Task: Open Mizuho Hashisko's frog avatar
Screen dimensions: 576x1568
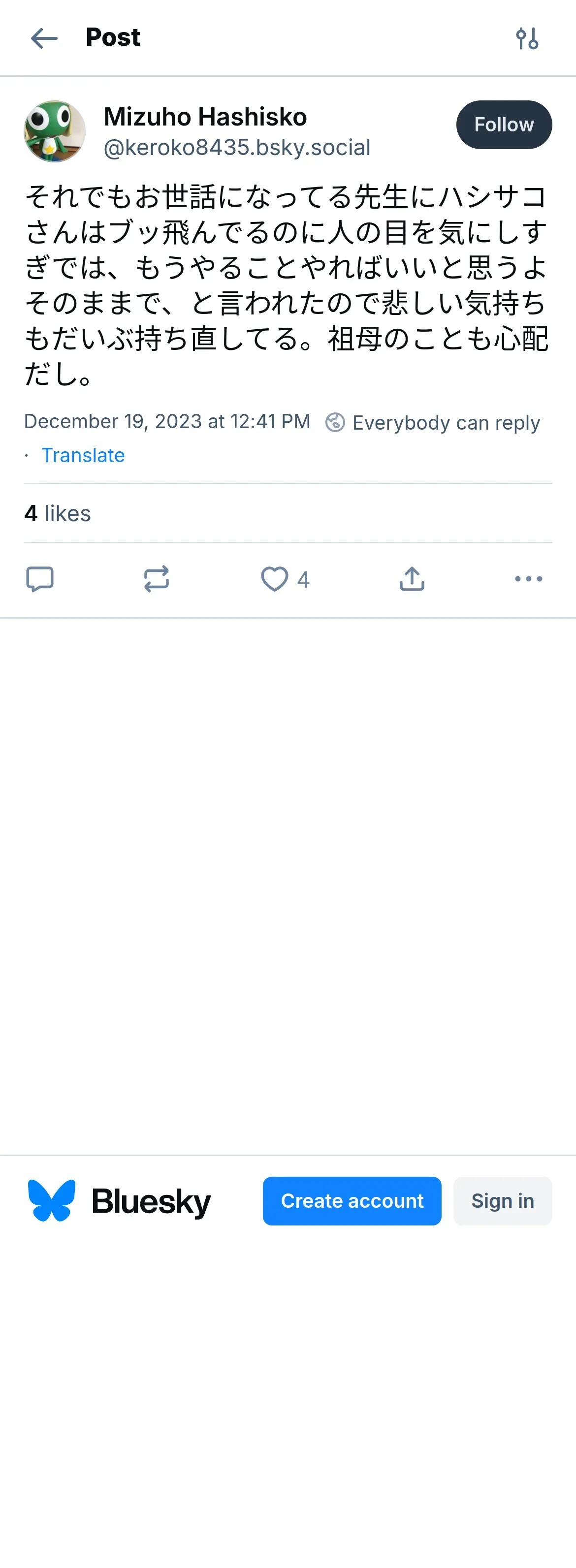Action: [x=55, y=131]
